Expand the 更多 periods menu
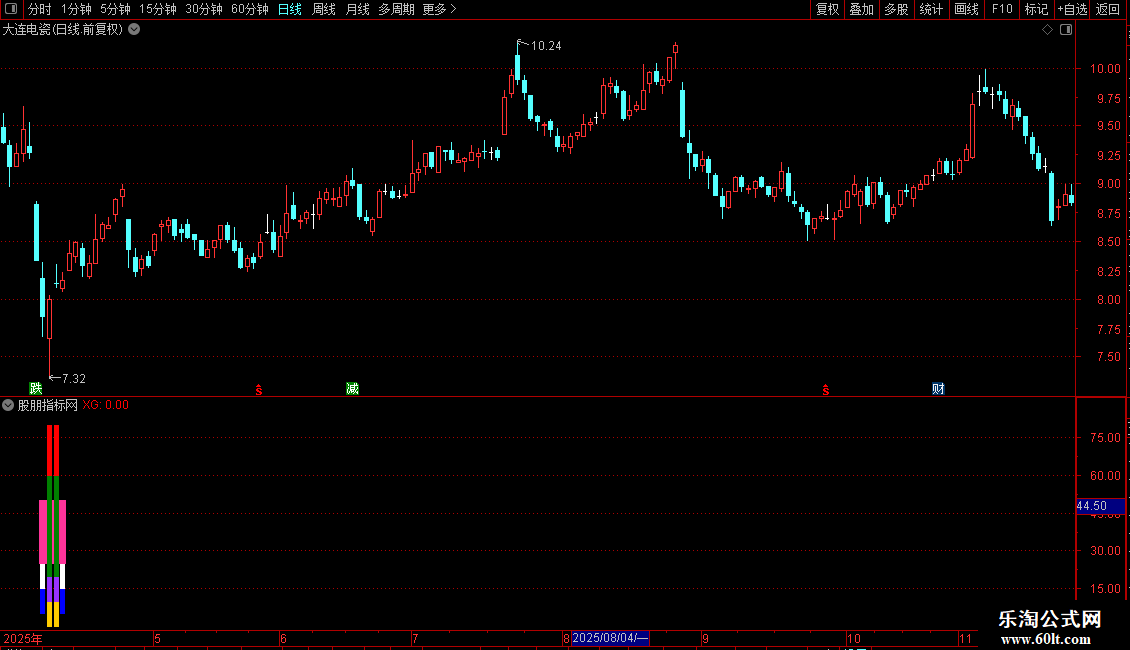 click(439, 9)
